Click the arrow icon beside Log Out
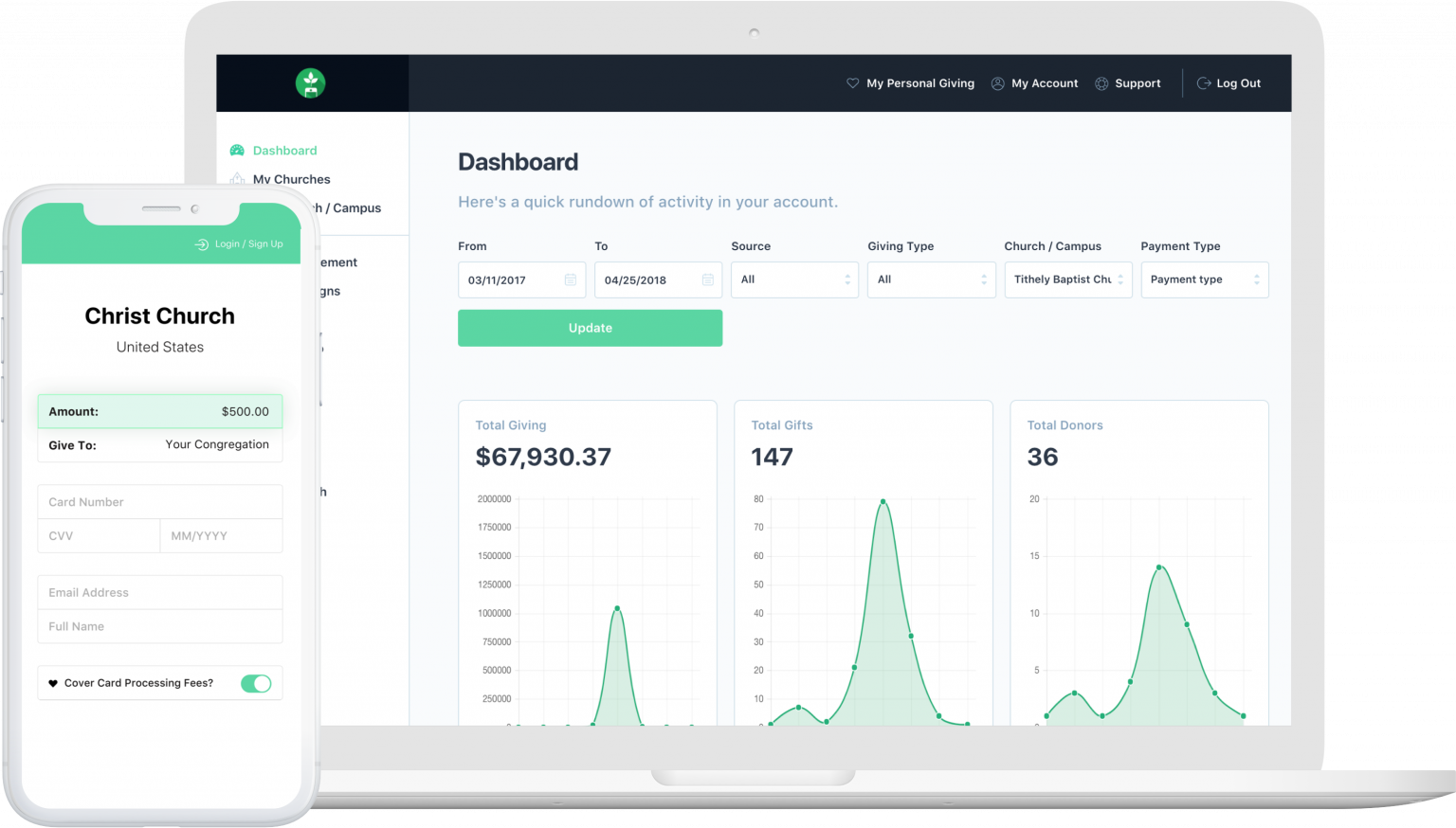The width and height of the screenshot is (1456, 828). coord(1203,83)
